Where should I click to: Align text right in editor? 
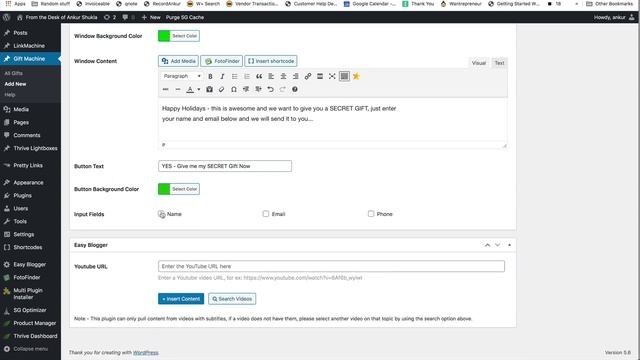[296, 76]
